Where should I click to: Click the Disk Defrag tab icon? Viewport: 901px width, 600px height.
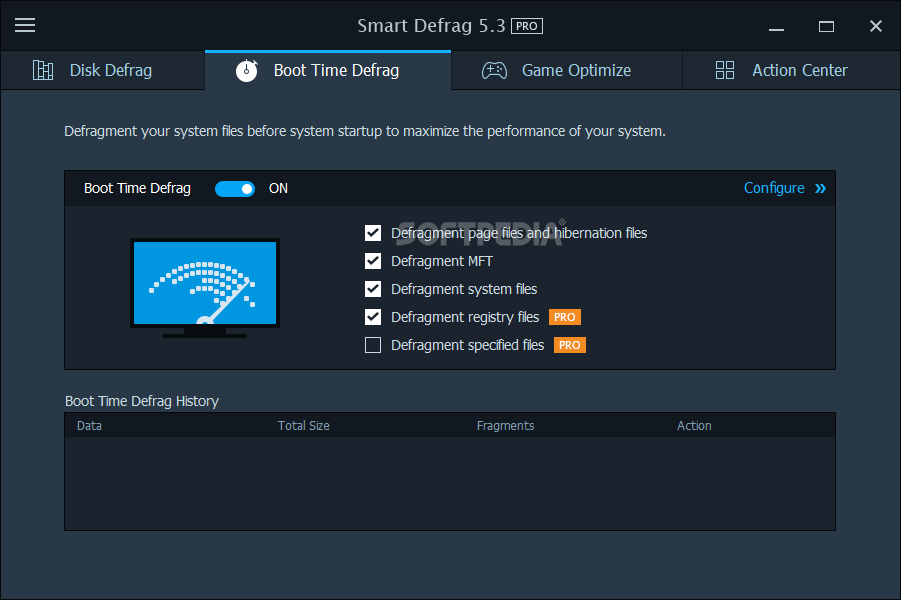tap(43, 70)
